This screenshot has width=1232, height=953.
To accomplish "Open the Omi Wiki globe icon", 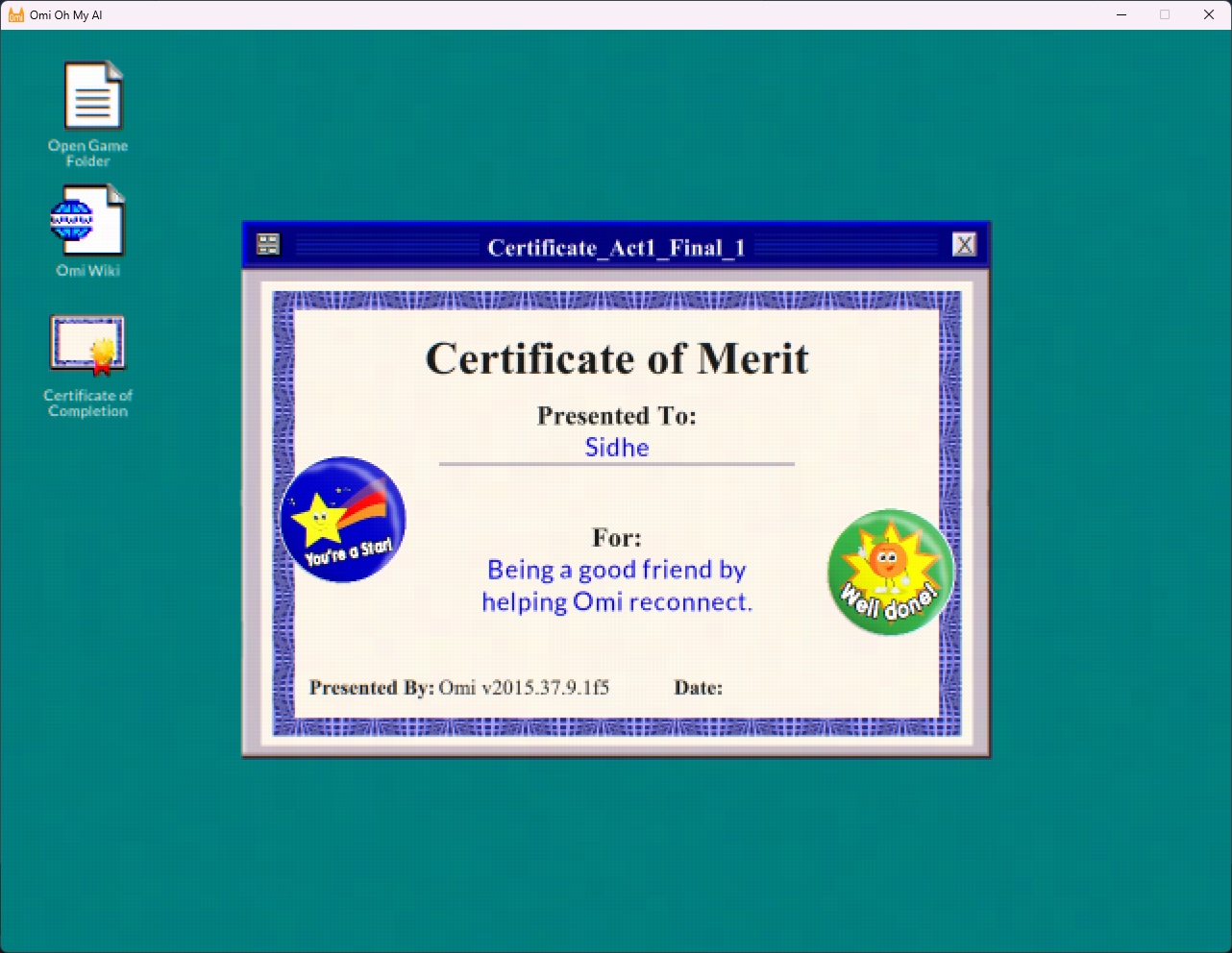I will click(x=87, y=220).
